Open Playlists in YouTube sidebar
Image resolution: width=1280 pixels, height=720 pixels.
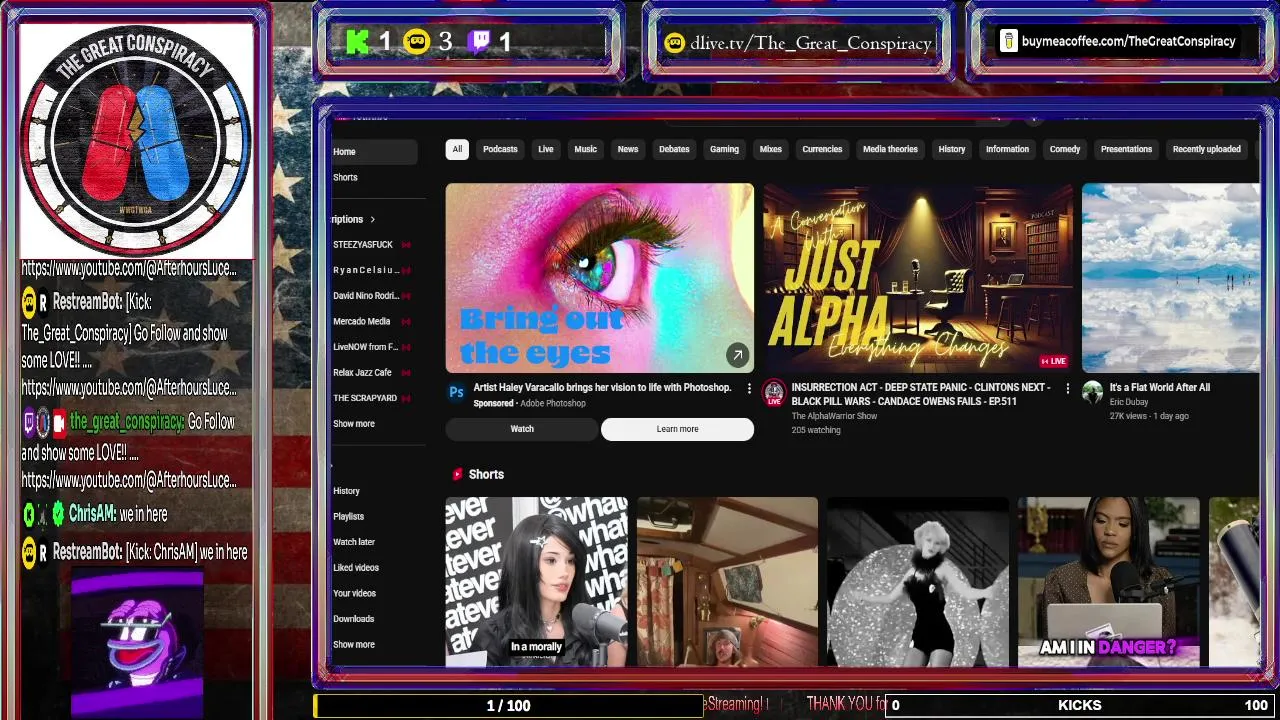click(x=348, y=517)
